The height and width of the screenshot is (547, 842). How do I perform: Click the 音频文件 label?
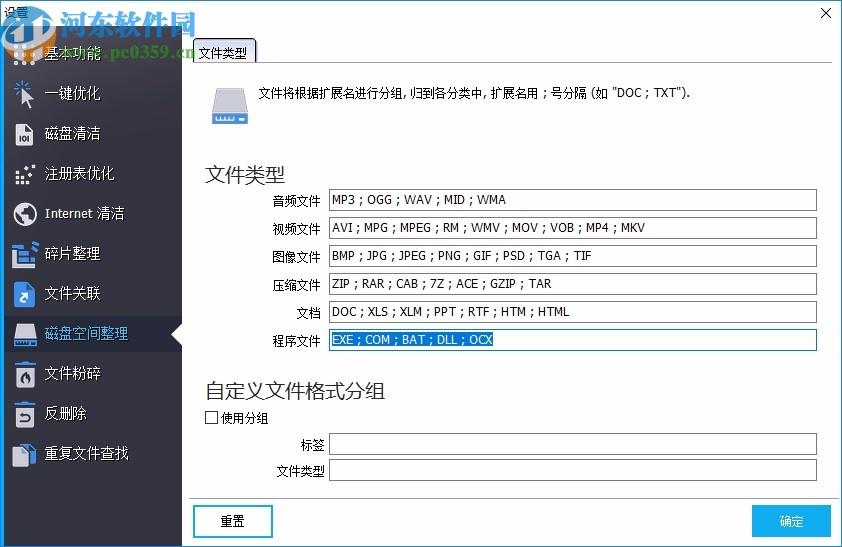point(296,201)
